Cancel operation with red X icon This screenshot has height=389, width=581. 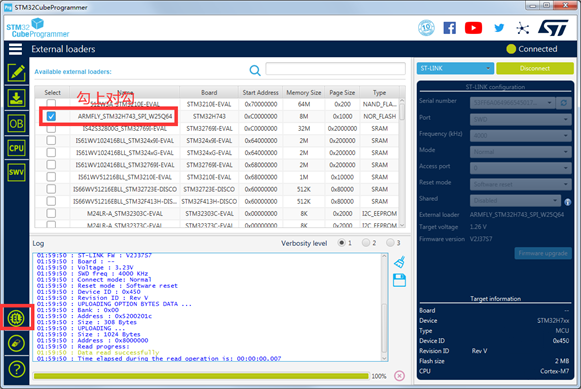[x=399, y=376]
